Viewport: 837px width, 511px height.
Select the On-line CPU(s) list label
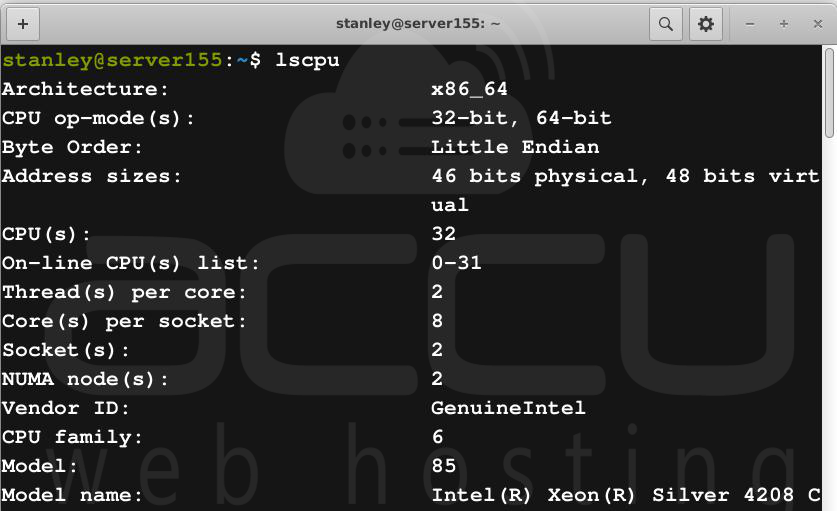coord(131,263)
